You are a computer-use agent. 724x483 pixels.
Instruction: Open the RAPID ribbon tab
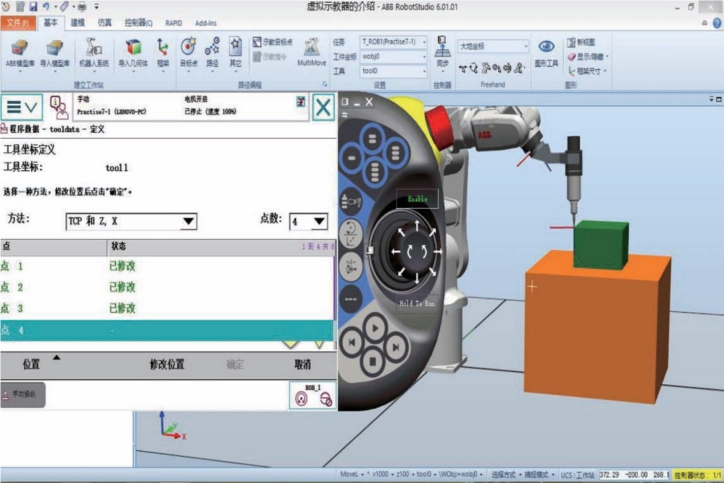click(x=172, y=22)
